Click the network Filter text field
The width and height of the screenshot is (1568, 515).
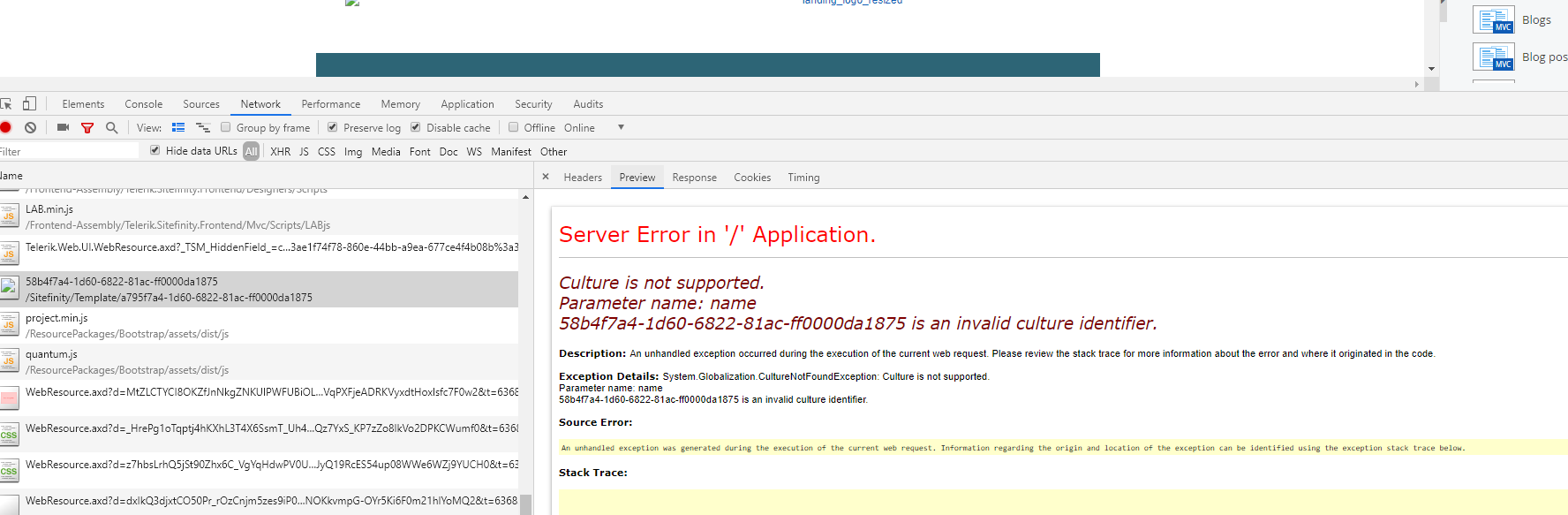[69, 151]
